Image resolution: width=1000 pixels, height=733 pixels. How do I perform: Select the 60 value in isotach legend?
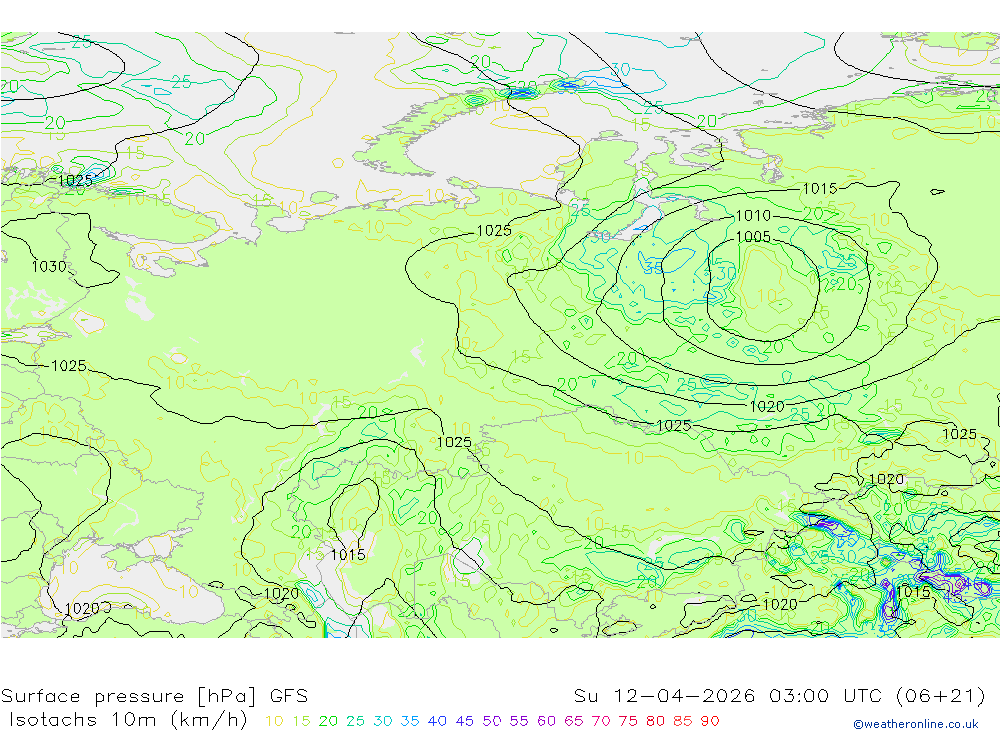[x=547, y=721]
